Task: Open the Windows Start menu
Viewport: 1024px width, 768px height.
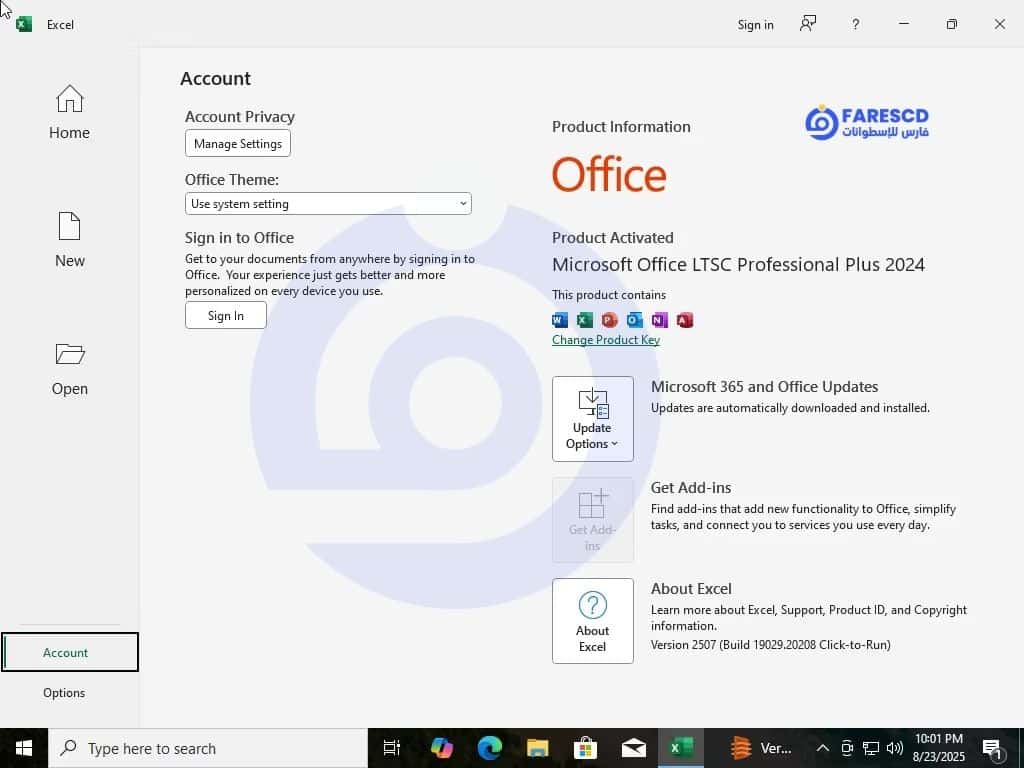Action: point(24,748)
